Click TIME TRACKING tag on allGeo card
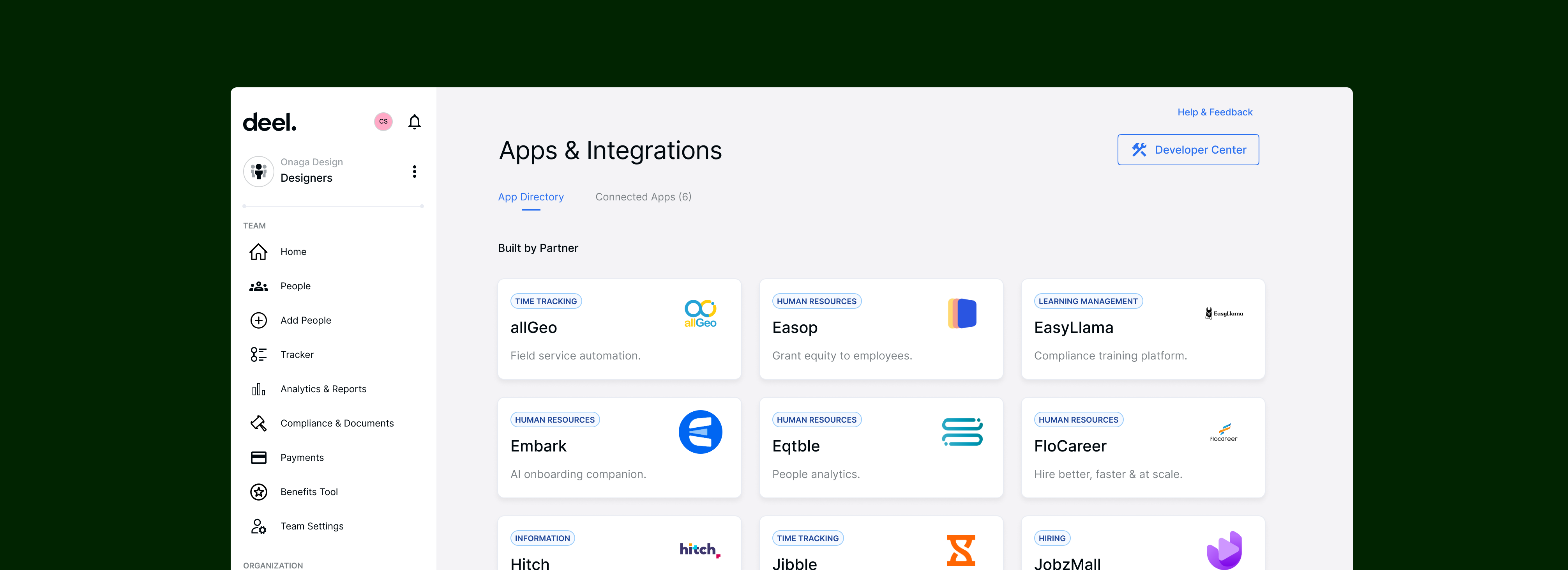Screen dimensions: 1568x570 coord(546,301)
